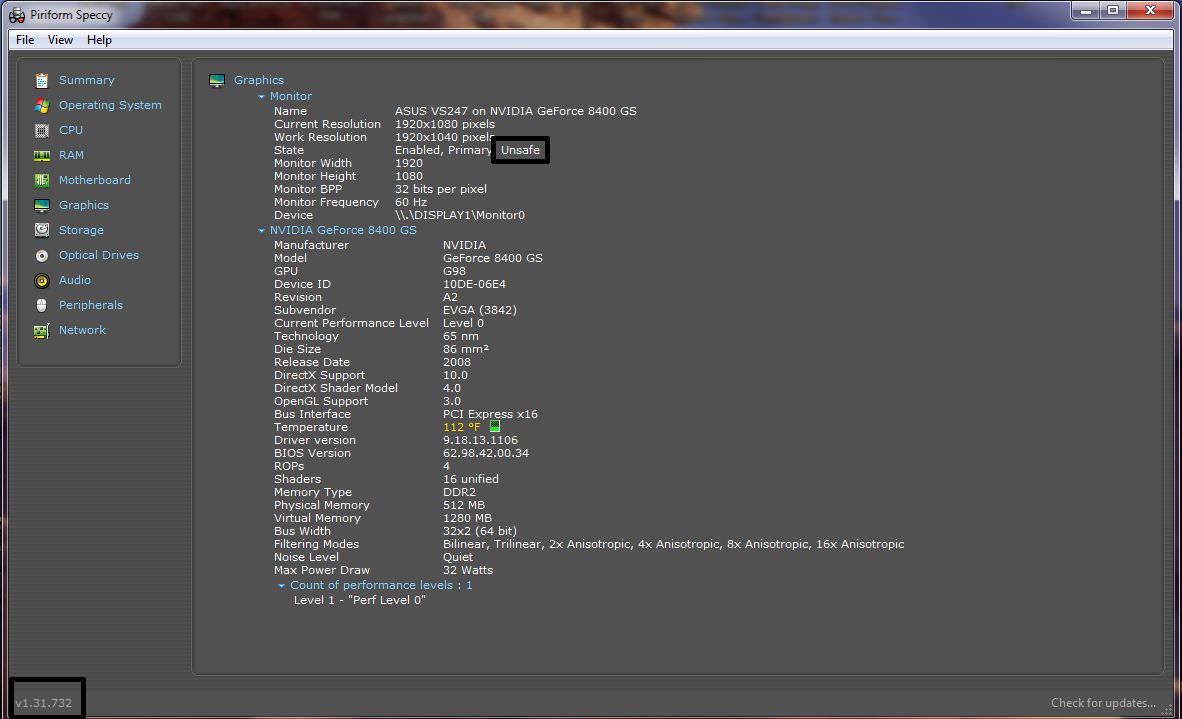The height and width of the screenshot is (719, 1182).
Task: Click the temperature value 112 °F
Action: click(x=461, y=427)
